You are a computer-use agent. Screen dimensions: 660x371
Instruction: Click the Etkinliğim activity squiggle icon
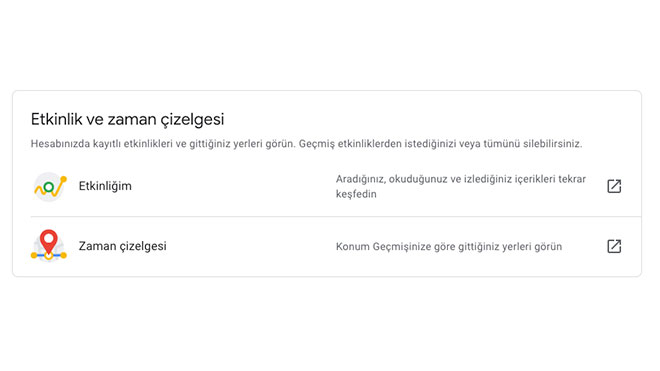tap(50, 187)
